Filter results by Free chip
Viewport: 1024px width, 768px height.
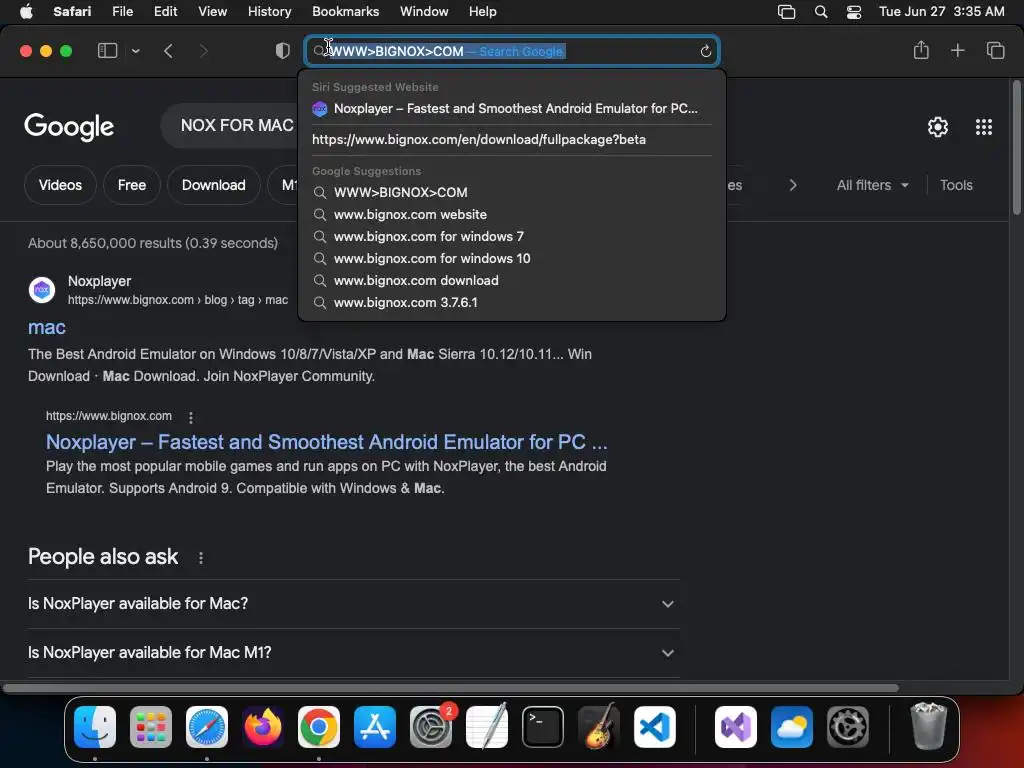tap(132, 185)
